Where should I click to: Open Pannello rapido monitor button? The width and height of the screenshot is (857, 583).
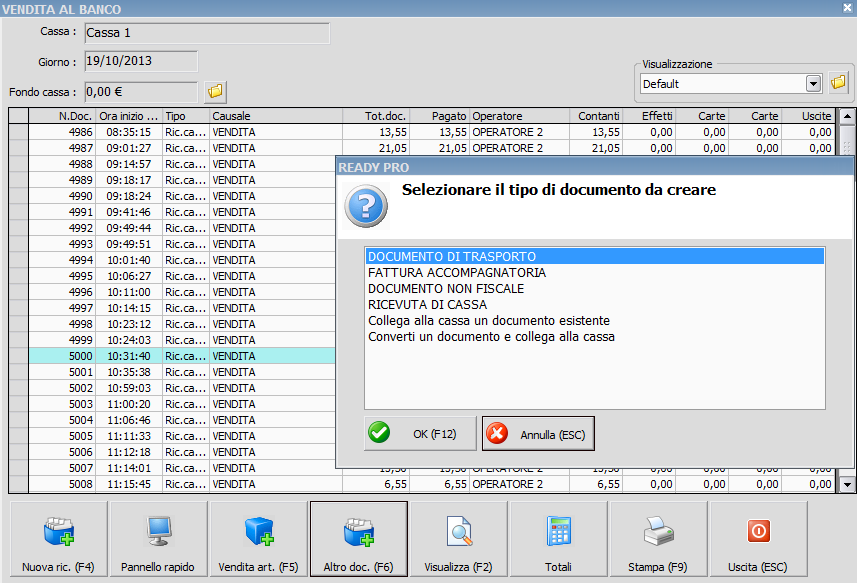(158, 539)
